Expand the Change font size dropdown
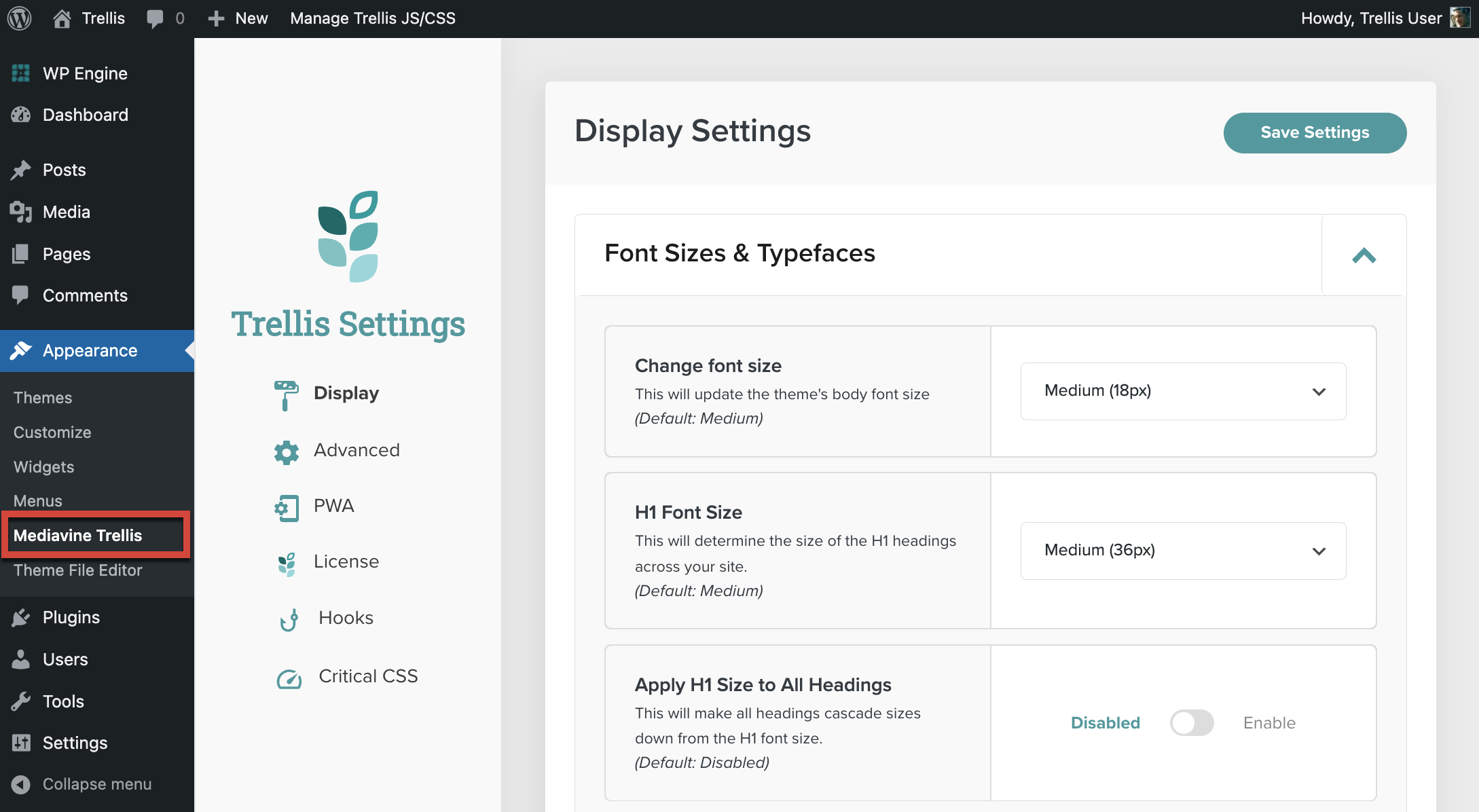1479x812 pixels. pos(1185,391)
